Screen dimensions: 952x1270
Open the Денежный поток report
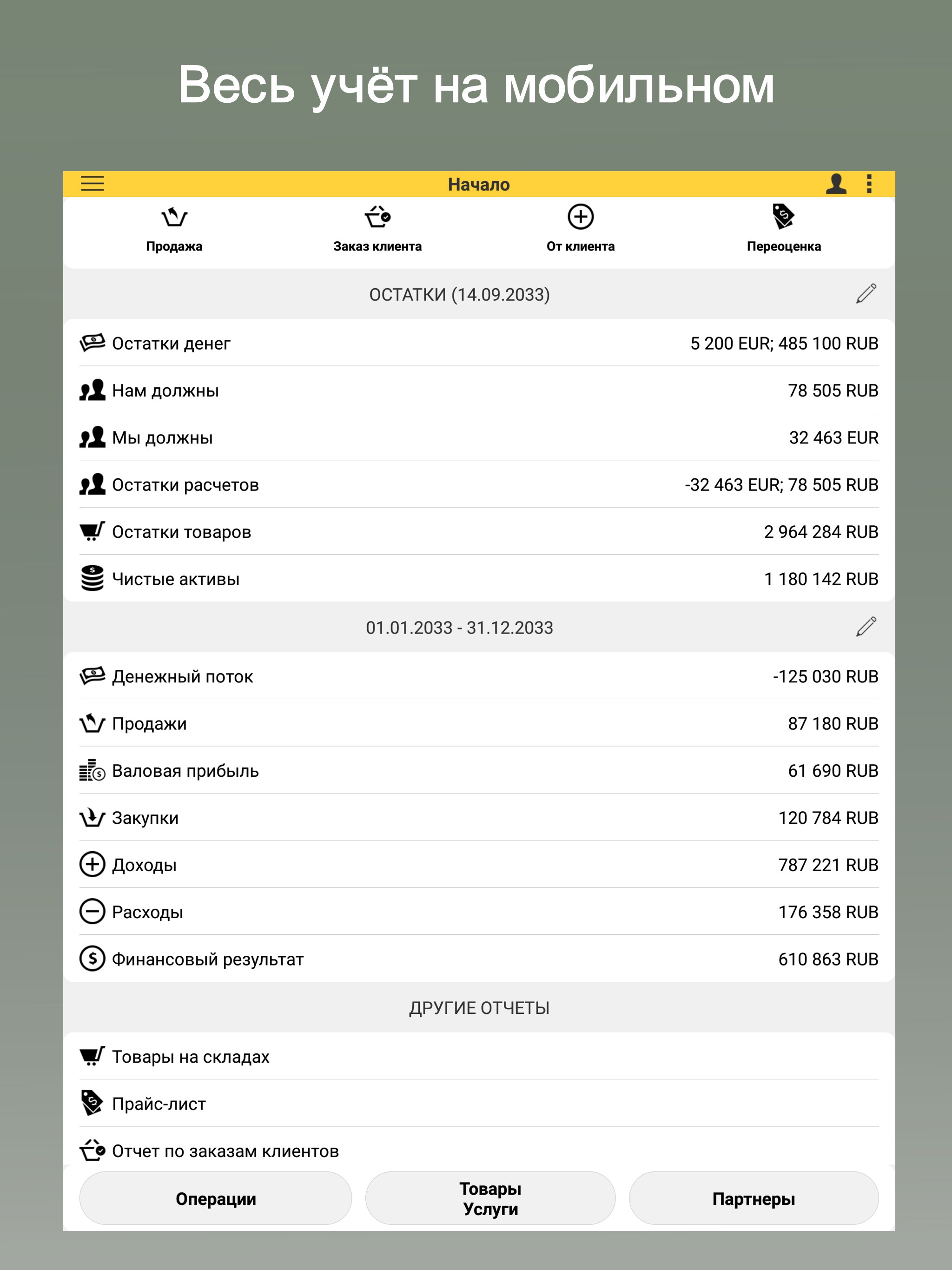[479, 676]
